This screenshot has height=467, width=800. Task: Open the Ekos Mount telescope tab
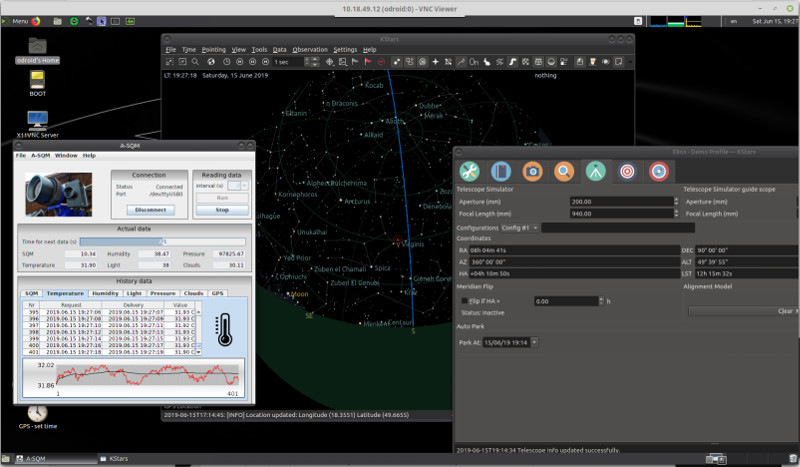(595, 171)
